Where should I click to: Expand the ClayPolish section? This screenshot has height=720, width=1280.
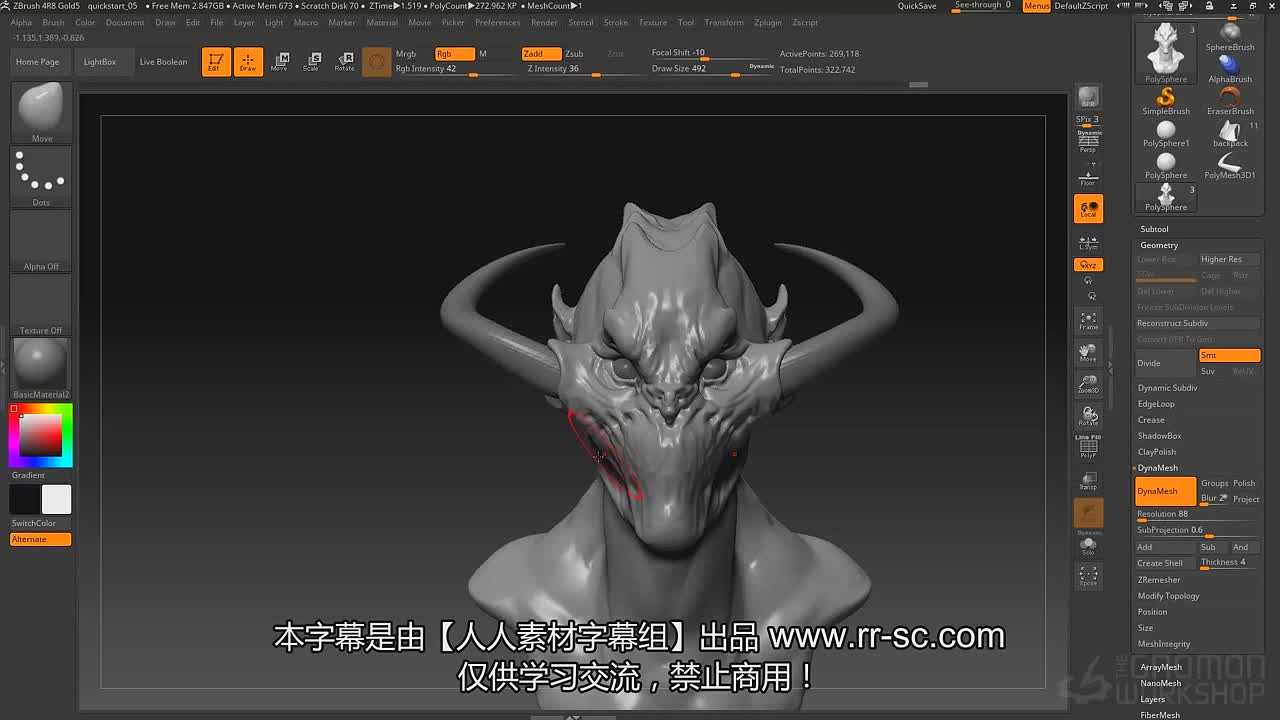[x=1157, y=452]
